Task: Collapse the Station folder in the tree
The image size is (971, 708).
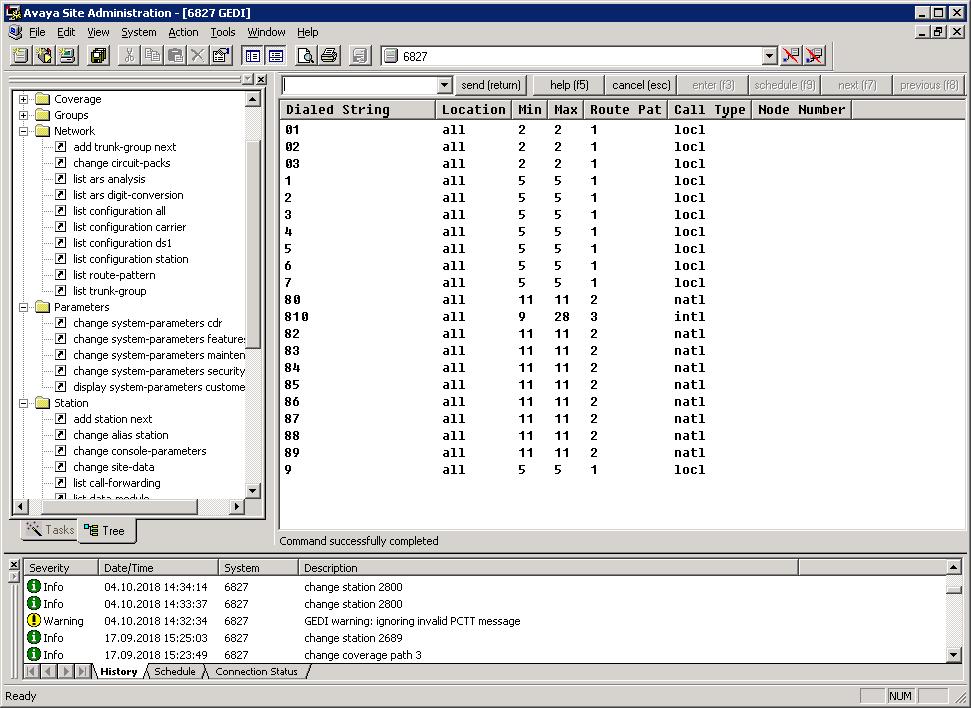Action: point(23,403)
